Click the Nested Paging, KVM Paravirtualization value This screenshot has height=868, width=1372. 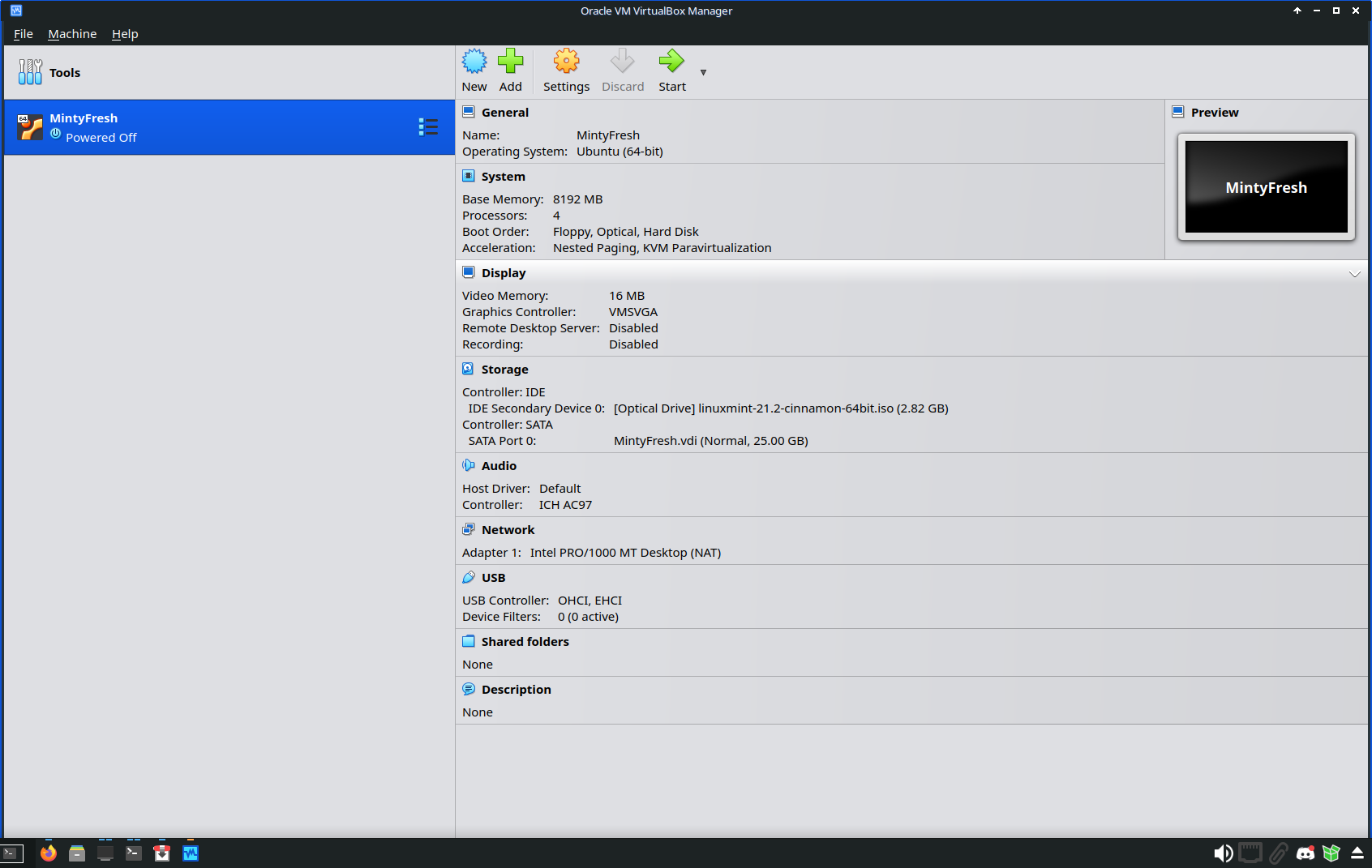662,248
